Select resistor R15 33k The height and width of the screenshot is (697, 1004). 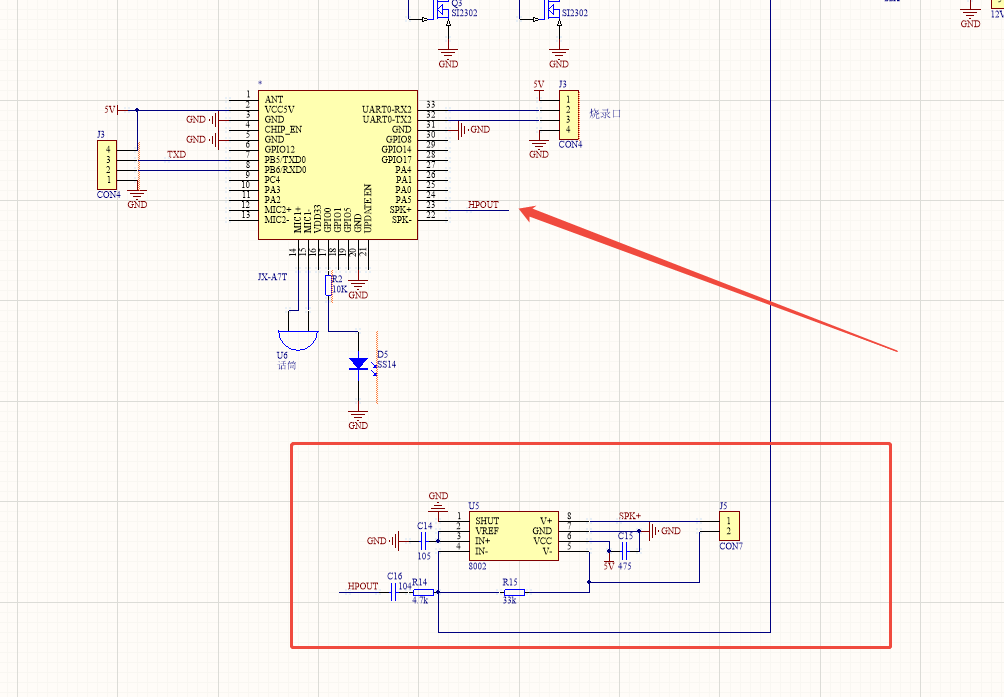[510, 592]
